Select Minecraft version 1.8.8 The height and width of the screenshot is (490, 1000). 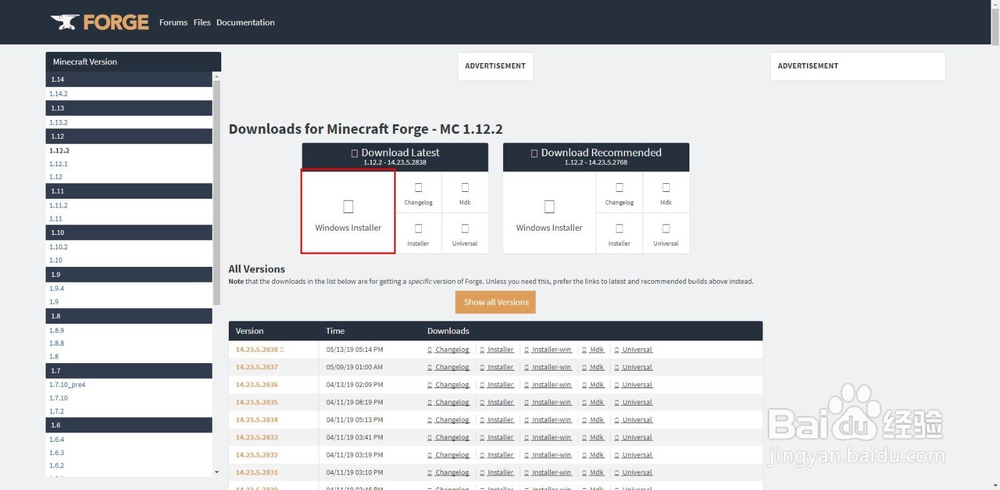(57, 343)
